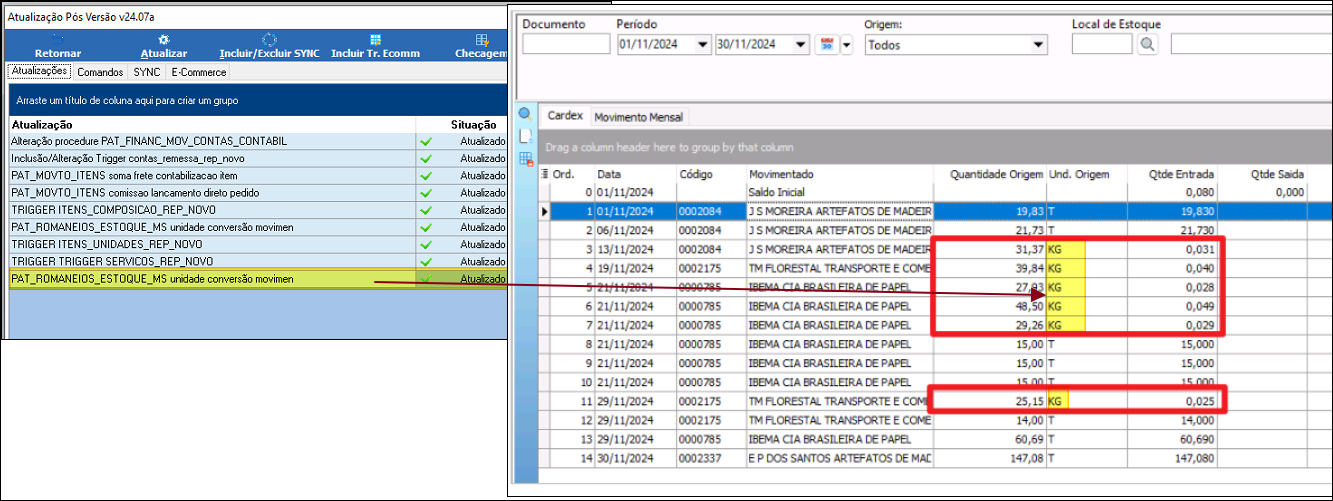Sort by the Data column header
The image size is (1333, 501).
coord(635,174)
